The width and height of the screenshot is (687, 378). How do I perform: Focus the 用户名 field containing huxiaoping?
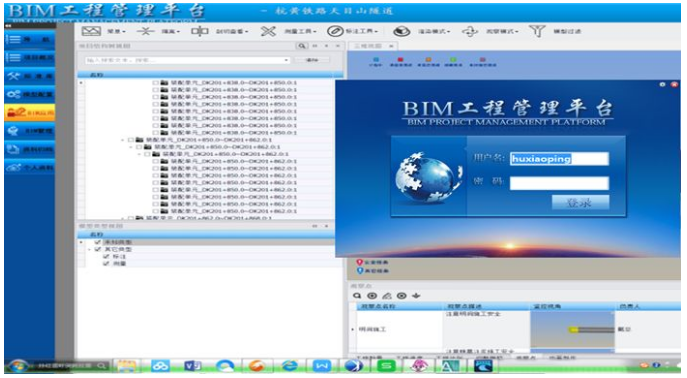pos(559,159)
